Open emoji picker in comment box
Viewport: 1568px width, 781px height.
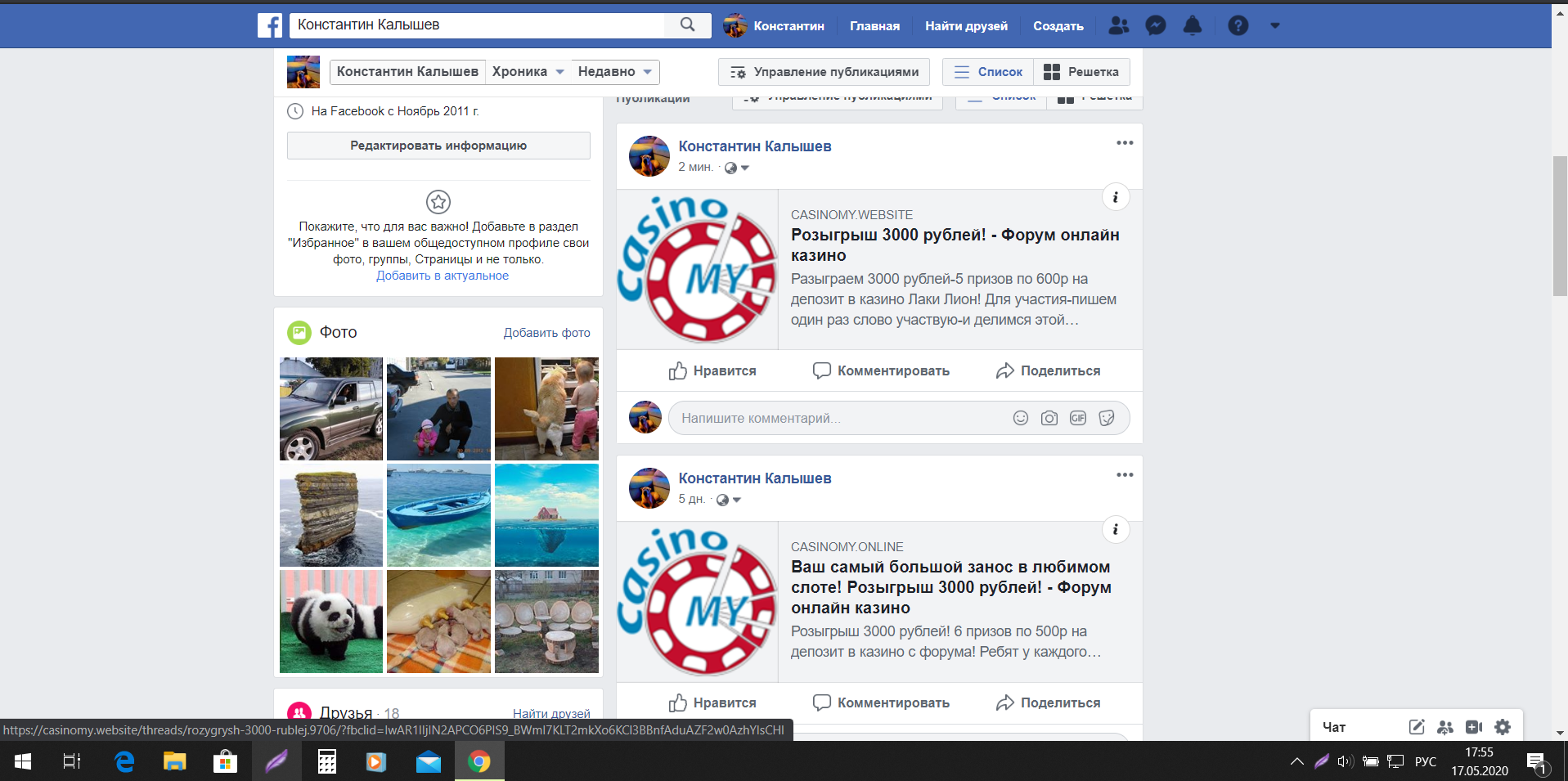(x=1020, y=418)
